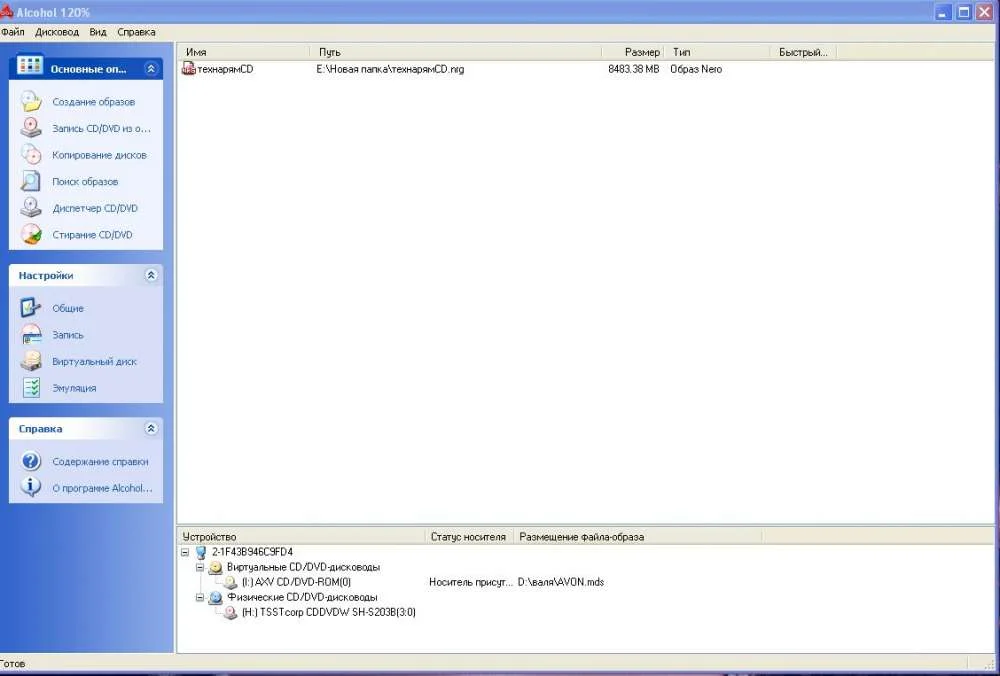This screenshot has width=1000, height=676.
Task: Collapse the 2-1F43B946C9FD4 tree node
Action: (185, 552)
